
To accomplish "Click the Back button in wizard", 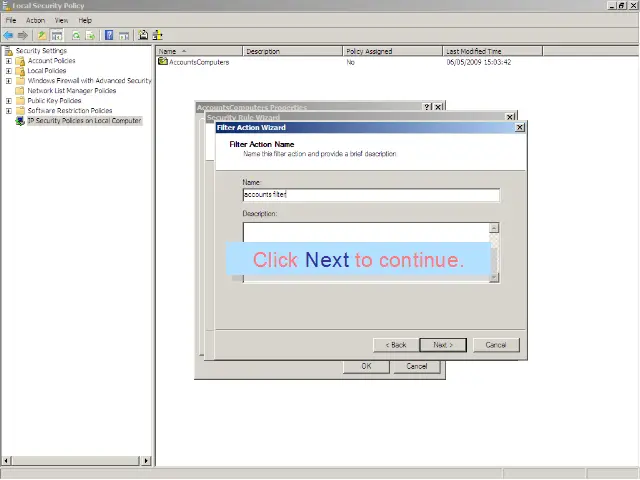I will pyautogui.click(x=396, y=345).
